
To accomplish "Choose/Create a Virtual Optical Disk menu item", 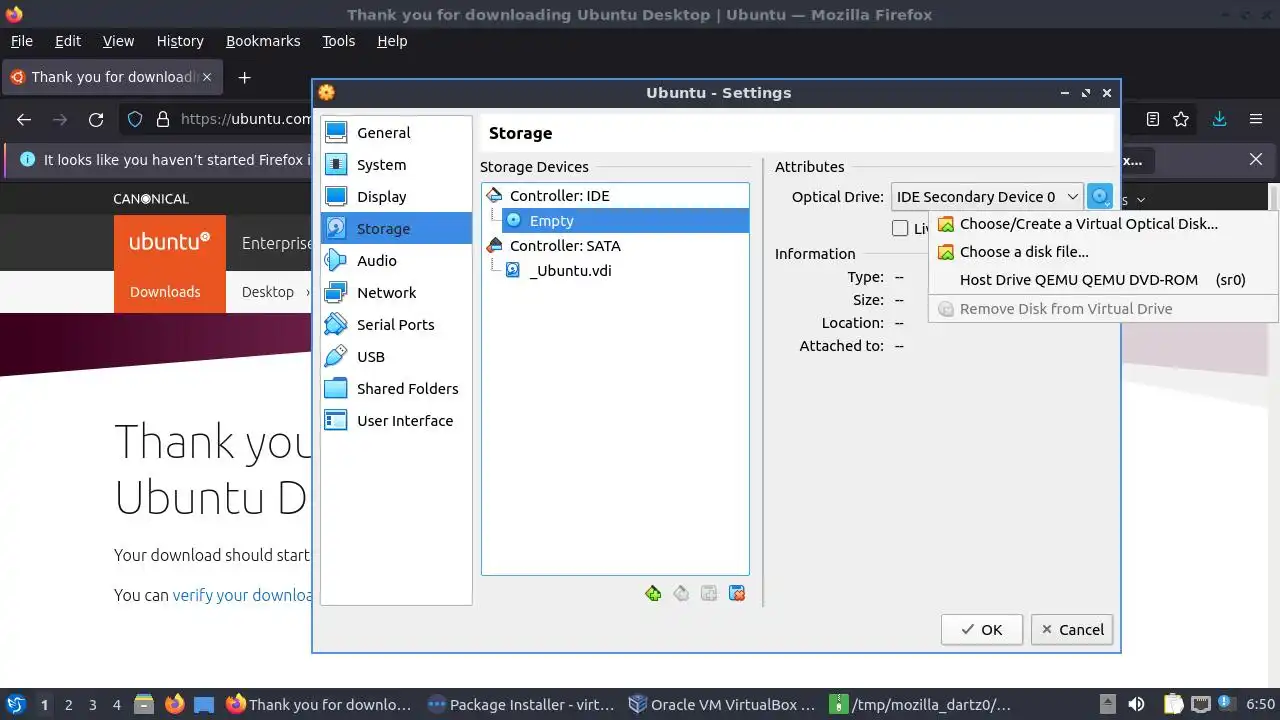I will coord(1103,224).
